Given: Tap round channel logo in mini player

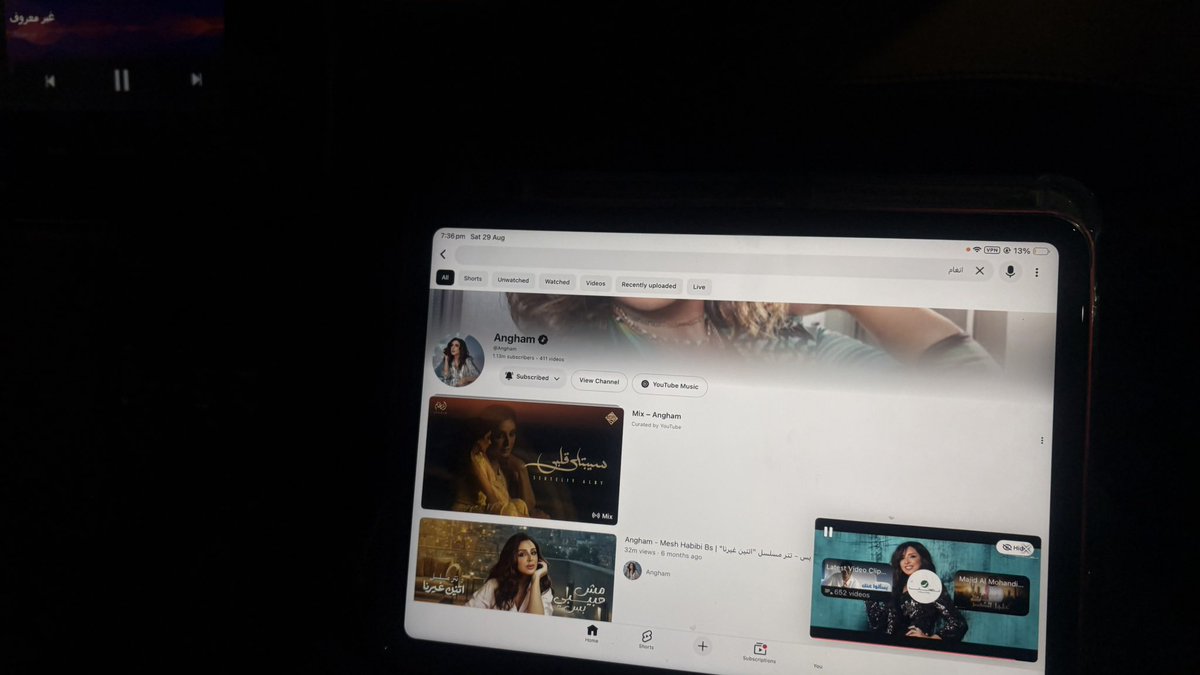Looking at the screenshot, I should point(923,586).
